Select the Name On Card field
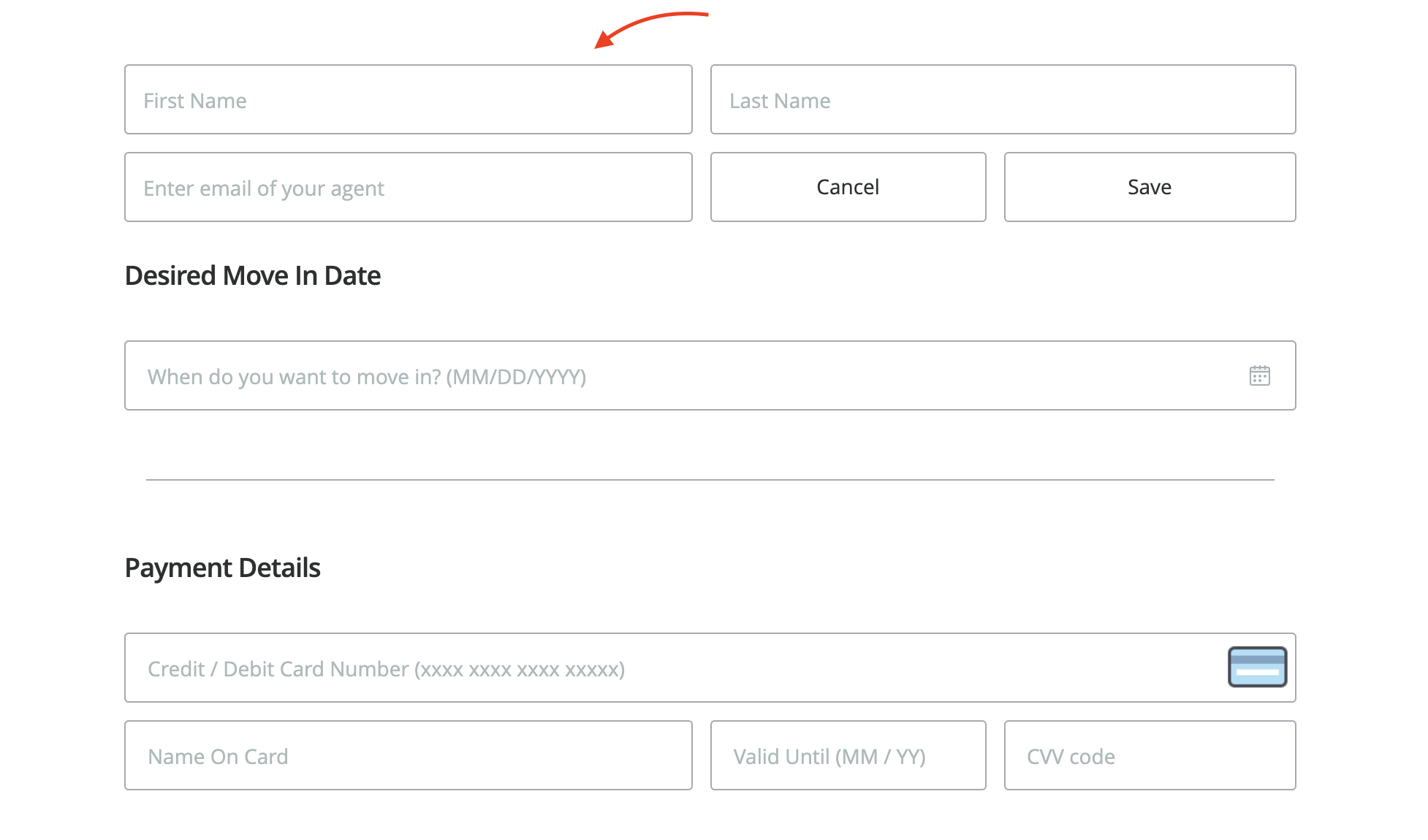1428x840 pixels. coord(408,755)
